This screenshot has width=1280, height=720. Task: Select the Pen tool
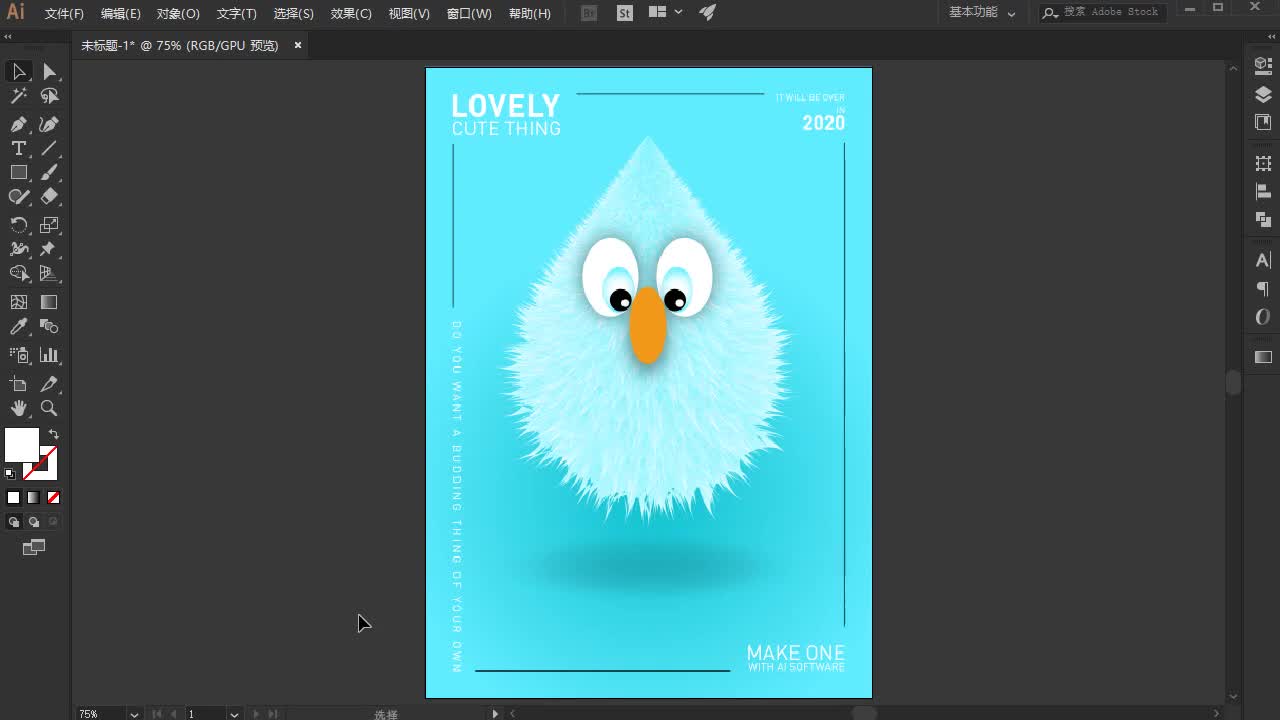(19, 124)
